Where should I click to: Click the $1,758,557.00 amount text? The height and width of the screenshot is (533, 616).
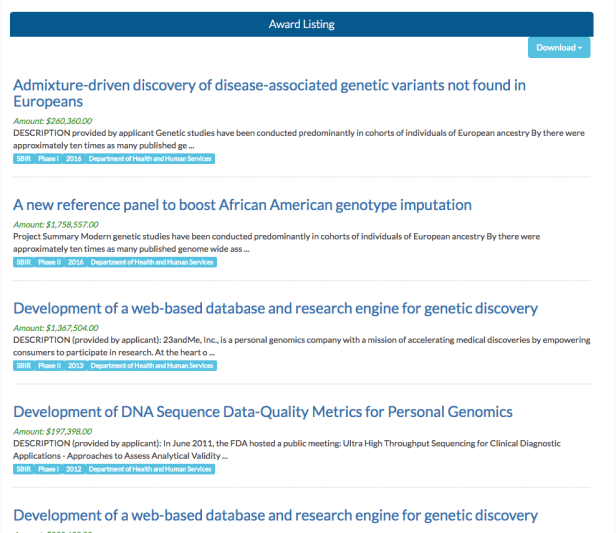tap(56, 225)
